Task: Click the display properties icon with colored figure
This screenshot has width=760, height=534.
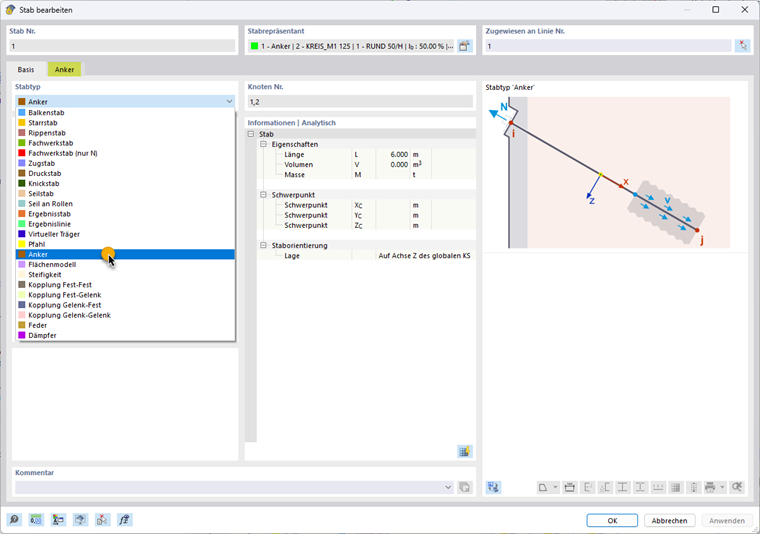Action: [x=58, y=519]
